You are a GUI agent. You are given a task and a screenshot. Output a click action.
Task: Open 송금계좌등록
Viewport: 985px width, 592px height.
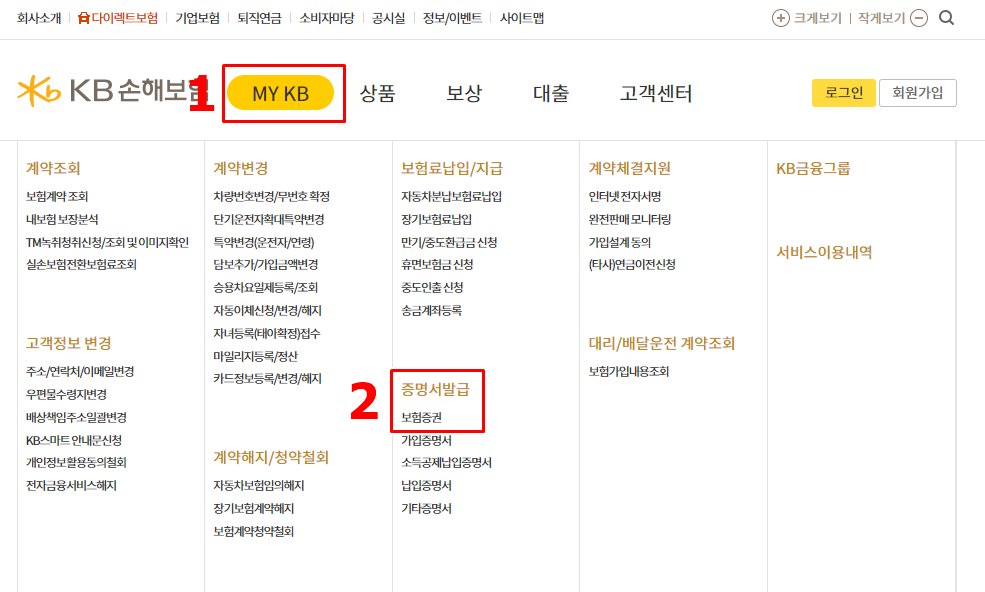tap(432, 310)
